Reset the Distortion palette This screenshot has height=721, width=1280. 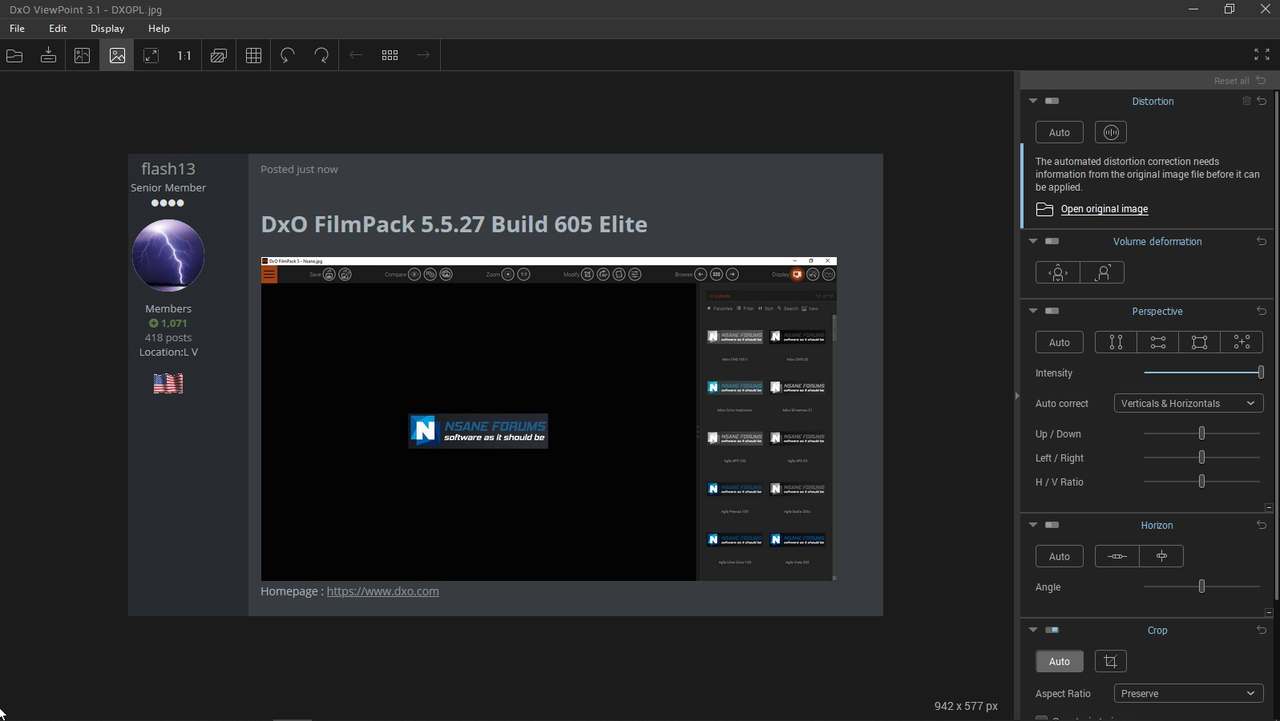1262,101
